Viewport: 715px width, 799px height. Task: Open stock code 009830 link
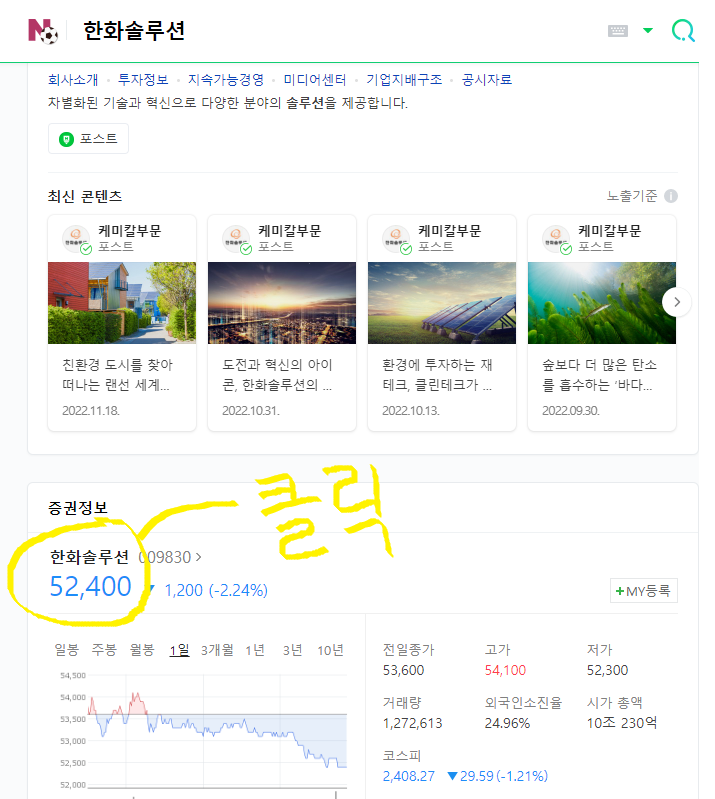(x=170, y=557)
